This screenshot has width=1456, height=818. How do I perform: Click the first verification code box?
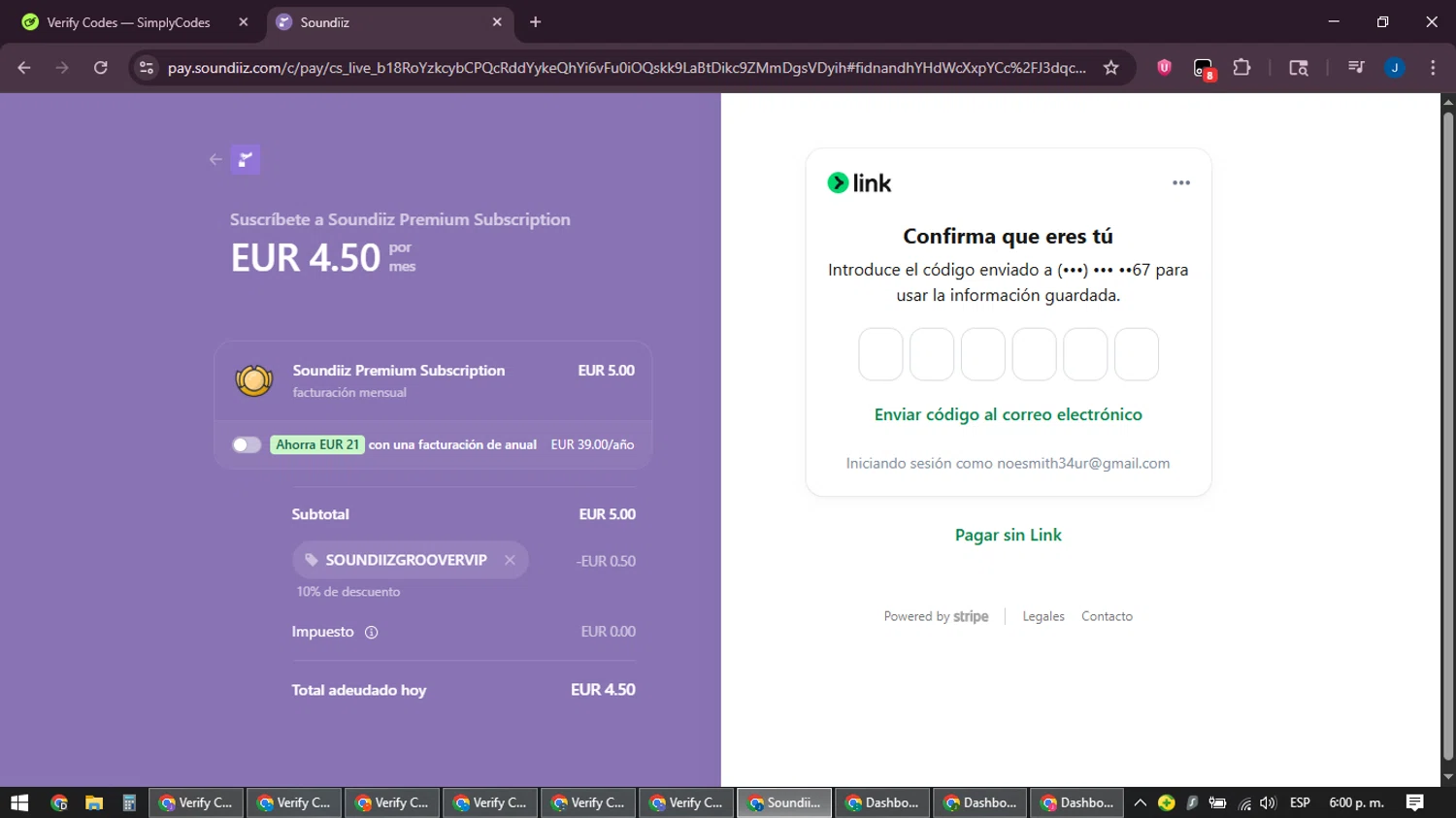880,354
